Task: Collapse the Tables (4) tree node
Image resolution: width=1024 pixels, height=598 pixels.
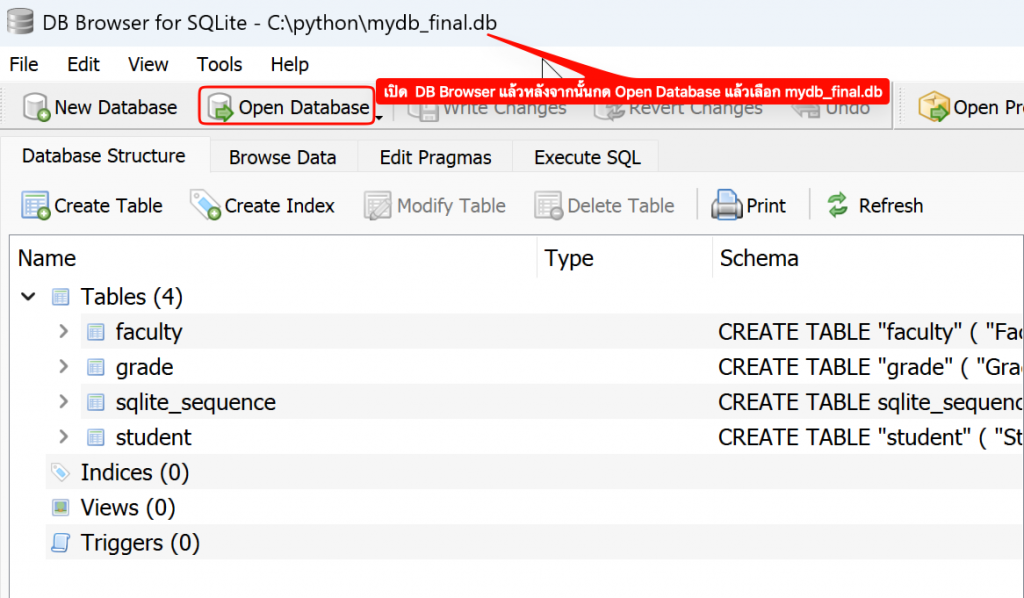Action: pyautogui.click(x=29, y=297)
